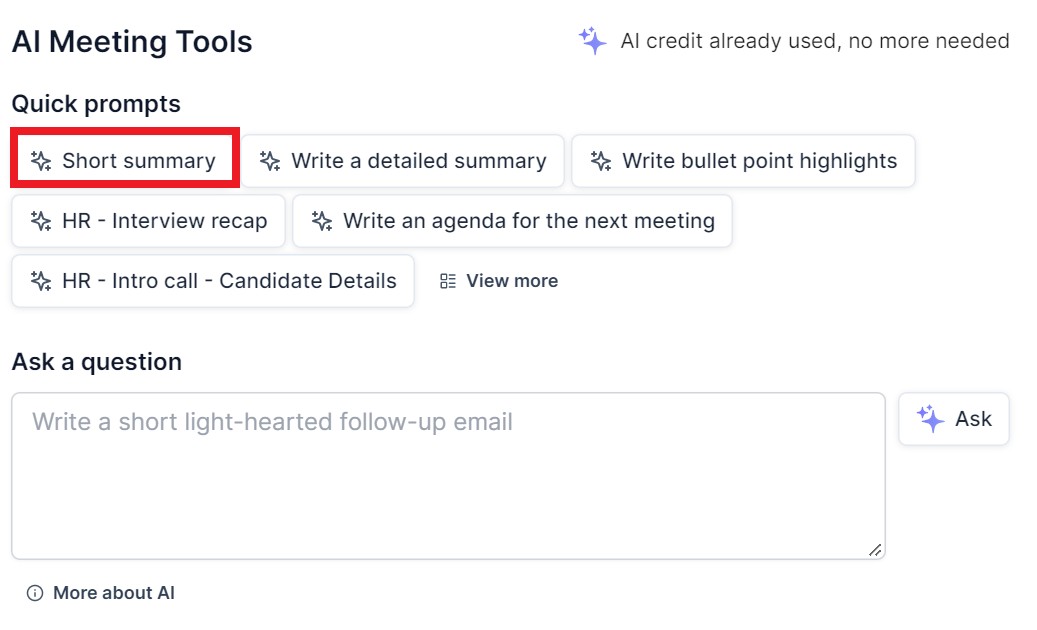Click the sparkle icon beside Write an agenda prompt
The width and height of the screenshot is (1037, 630).
(x=322, y=221)
